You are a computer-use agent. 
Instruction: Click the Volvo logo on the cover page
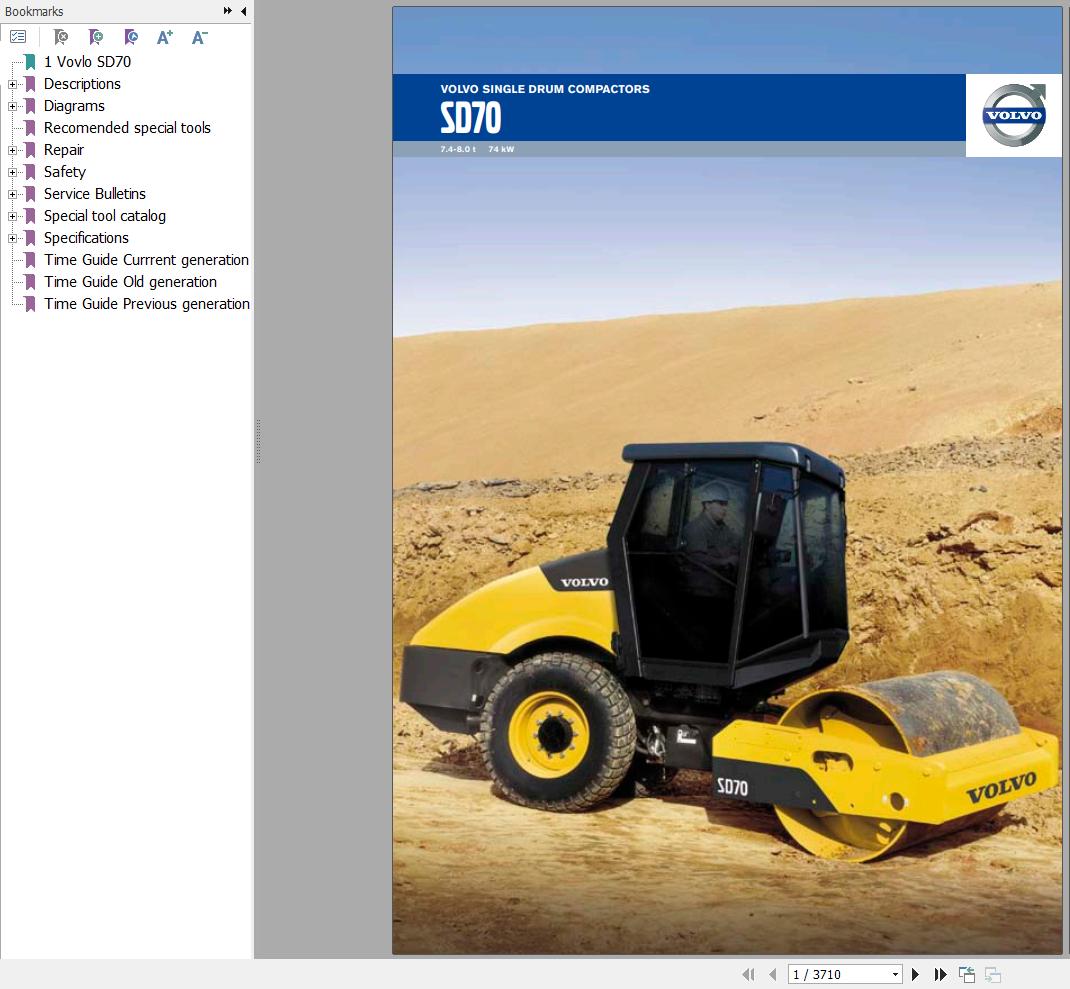click(x=1014, y=115)
